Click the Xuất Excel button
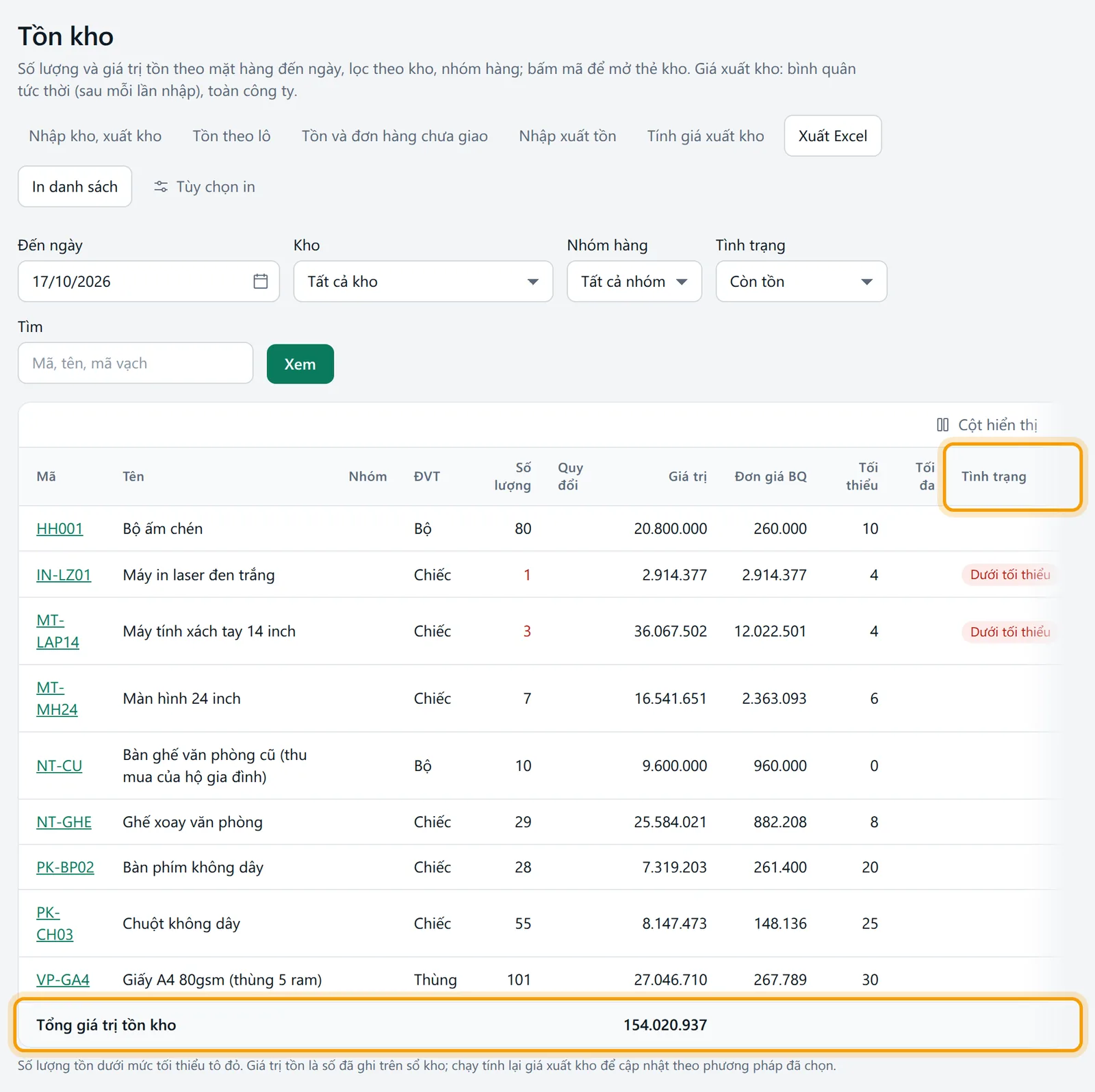The image size is (1095, 1092). pos(833,136)
